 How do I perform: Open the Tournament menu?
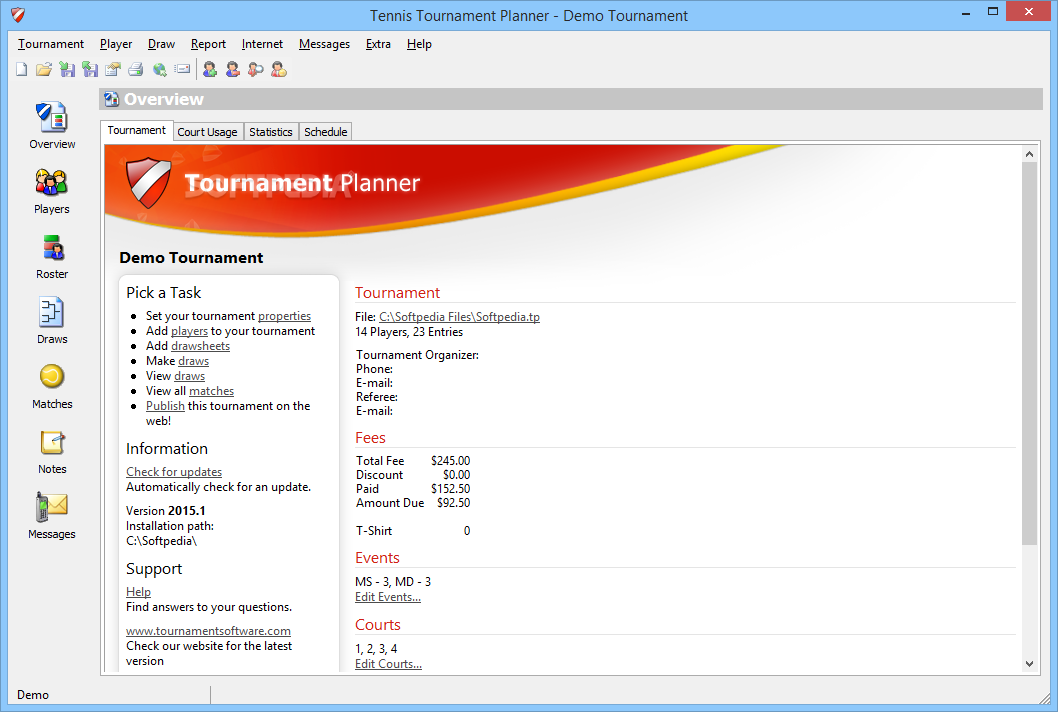tap(51, 44)
